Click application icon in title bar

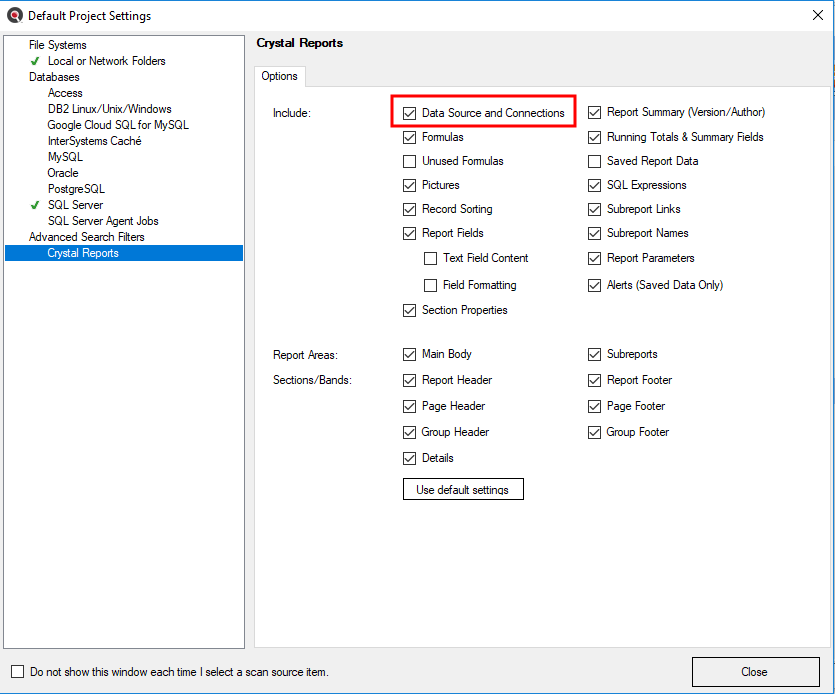pos(14,15)
